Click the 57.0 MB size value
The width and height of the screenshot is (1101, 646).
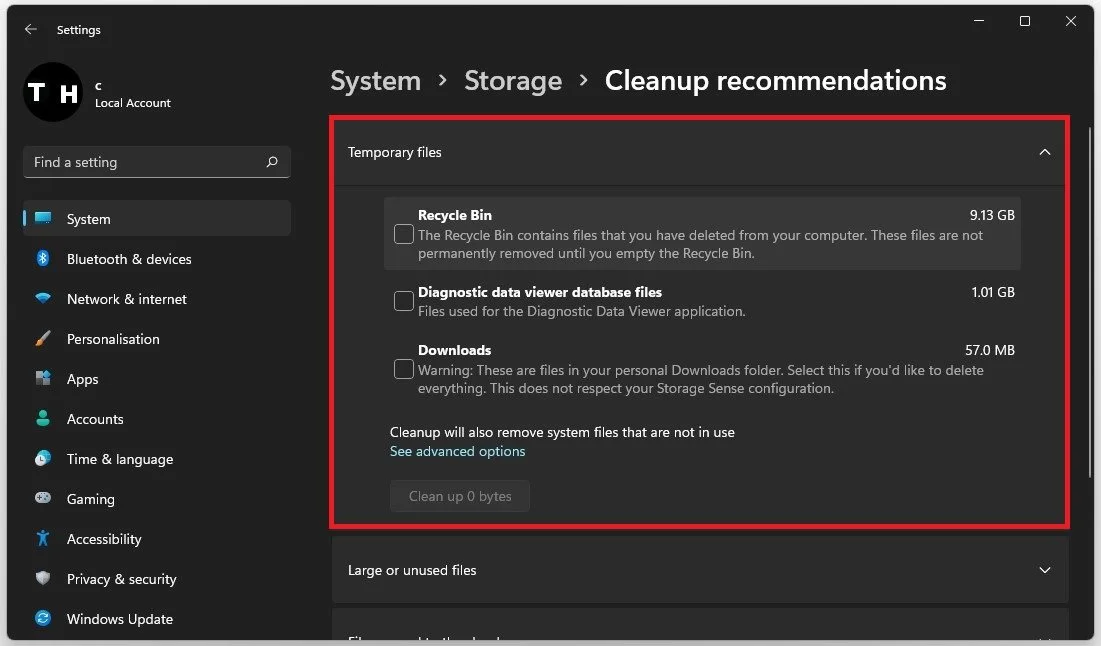[990, 350]
